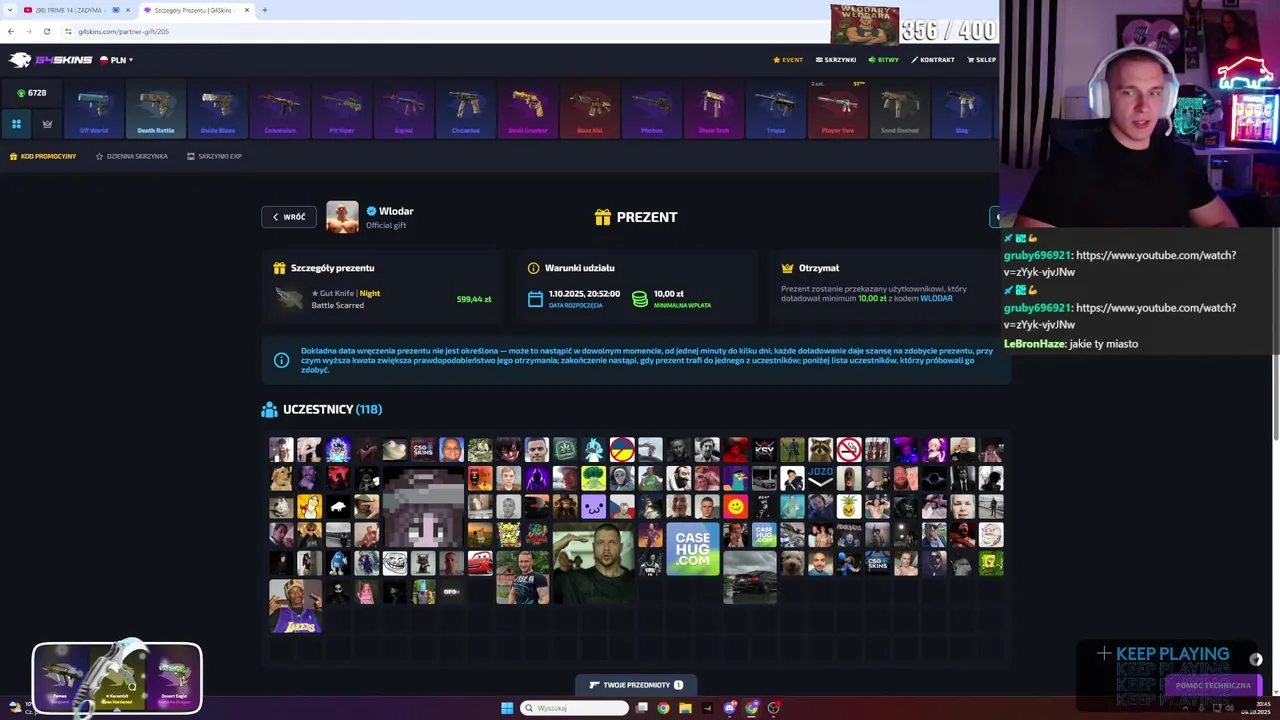Click the info icon in Warunki udziału
The height and width of the screenshot is (720, 1280).
[534, 268]
